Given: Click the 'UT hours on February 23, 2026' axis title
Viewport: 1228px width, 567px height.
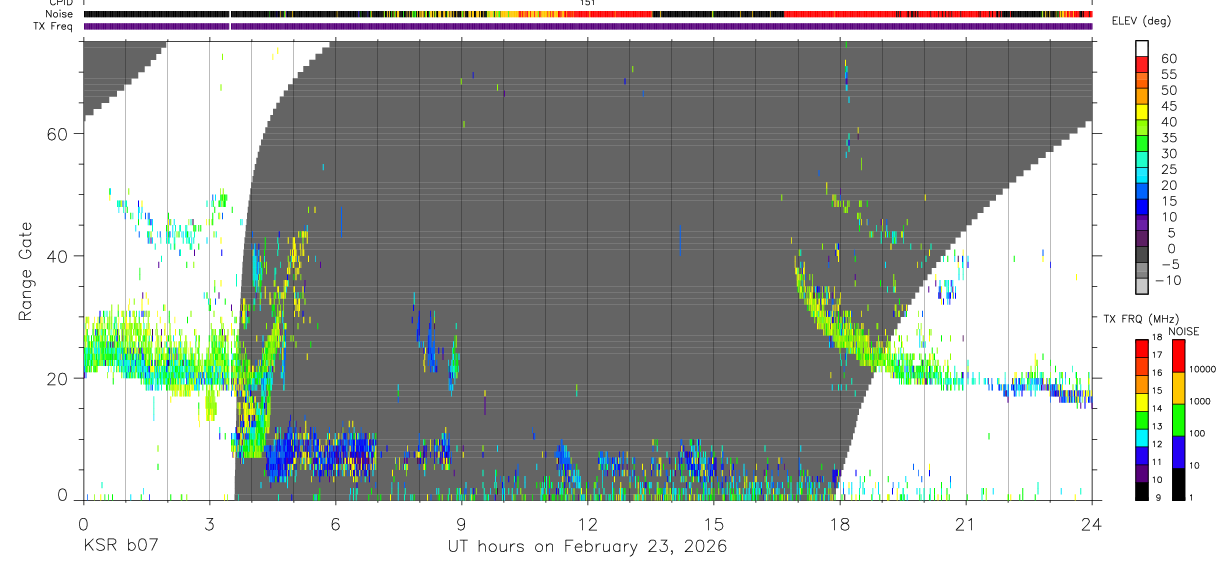Looking at the screenshot, I should click(587, 548).
